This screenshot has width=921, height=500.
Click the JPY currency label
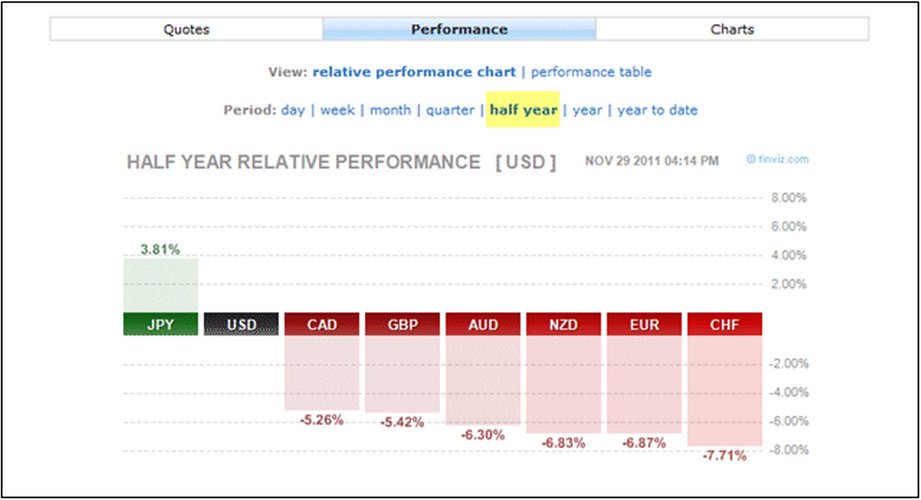point(160,324)
